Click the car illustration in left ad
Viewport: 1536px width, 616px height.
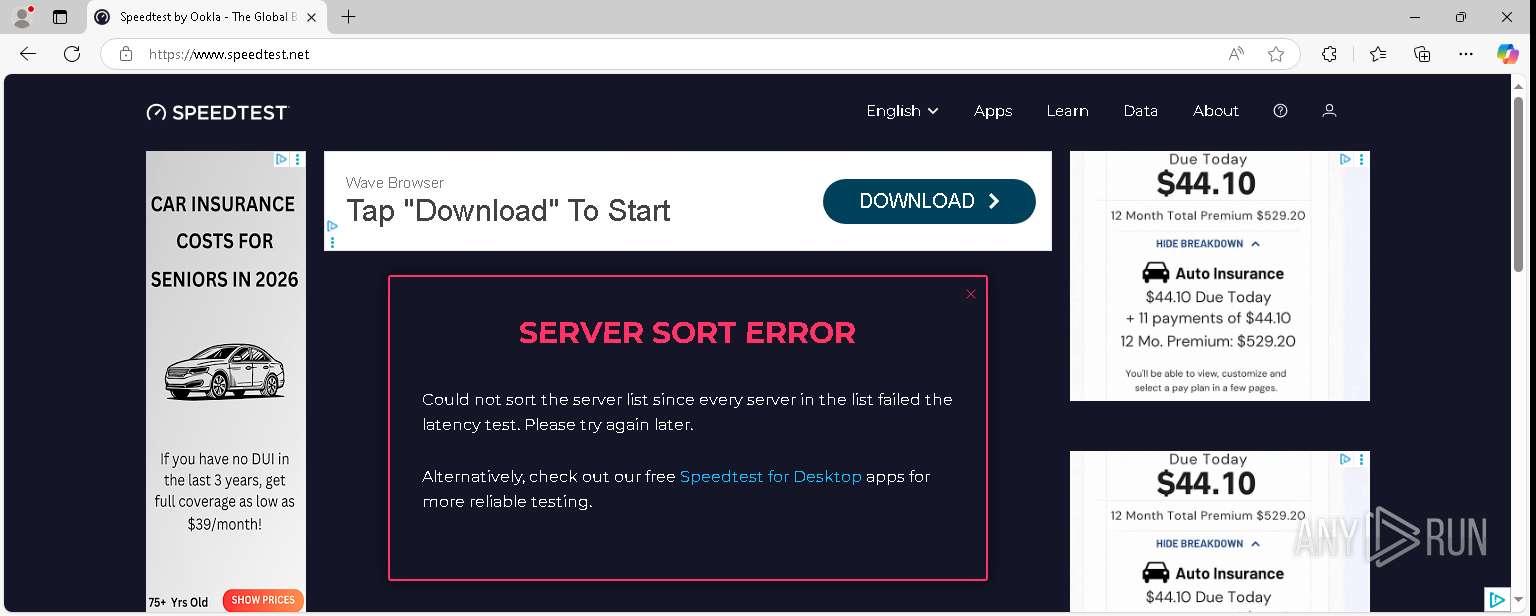225,371
